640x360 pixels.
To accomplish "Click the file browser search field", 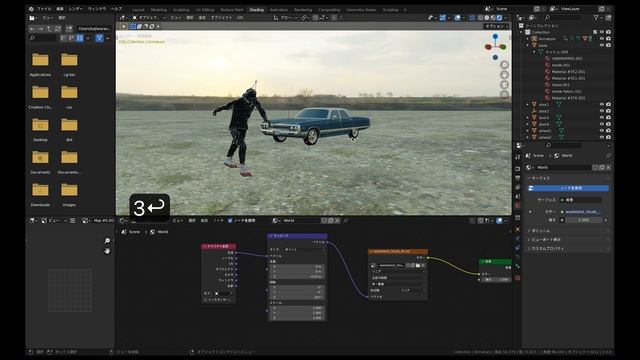I will click(x=42, y=38).
